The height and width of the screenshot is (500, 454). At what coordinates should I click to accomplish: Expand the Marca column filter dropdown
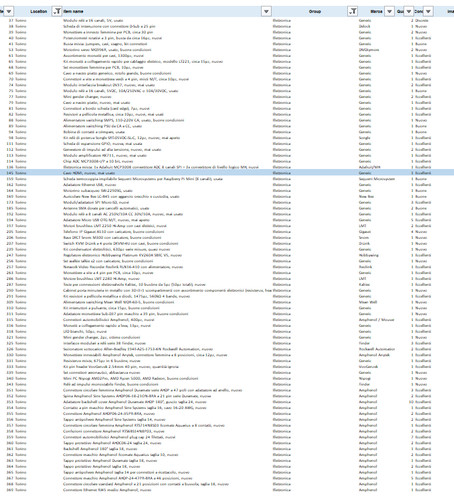389,11
